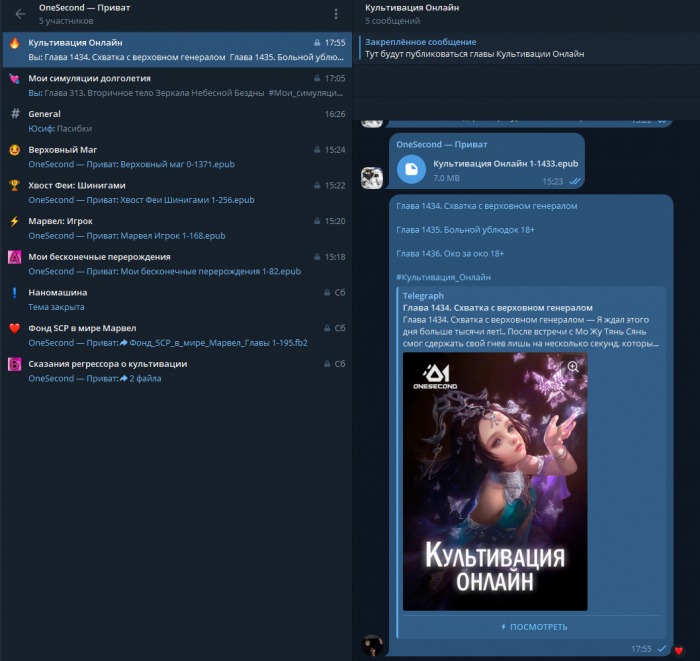Open the pinned message banner

pos(527,48)
